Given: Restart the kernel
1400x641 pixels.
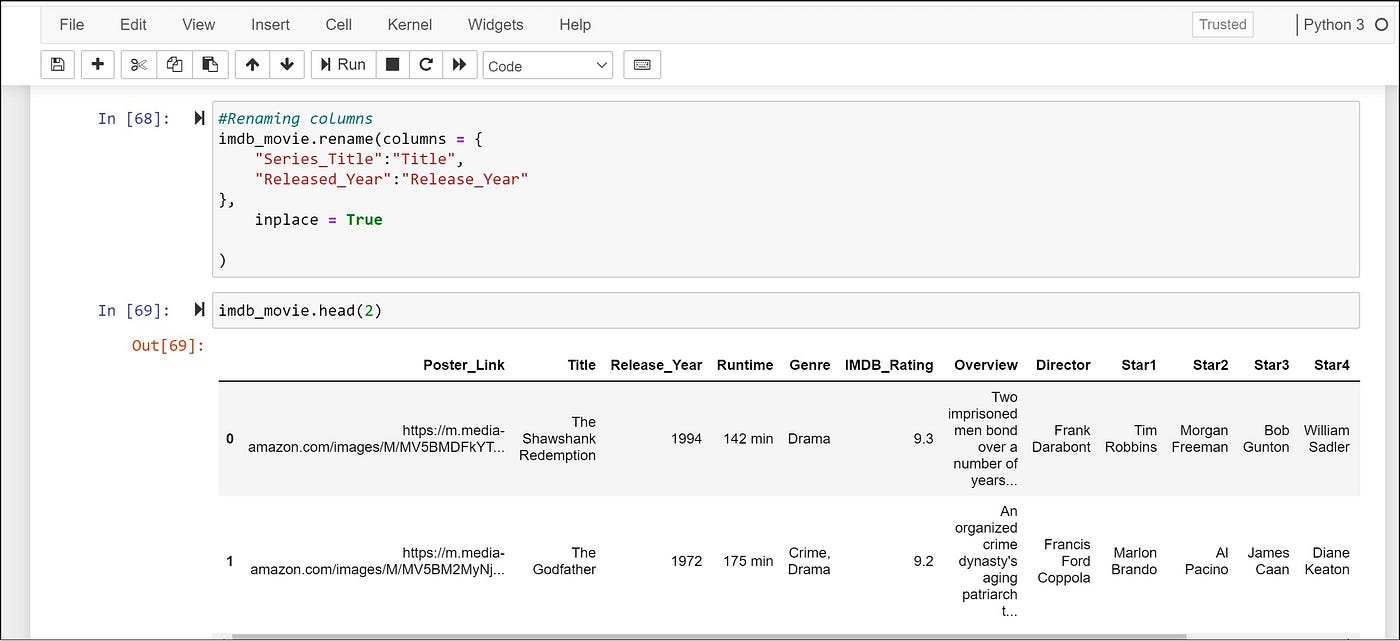Looking at the screenshot, I should [x=425, y=64].
